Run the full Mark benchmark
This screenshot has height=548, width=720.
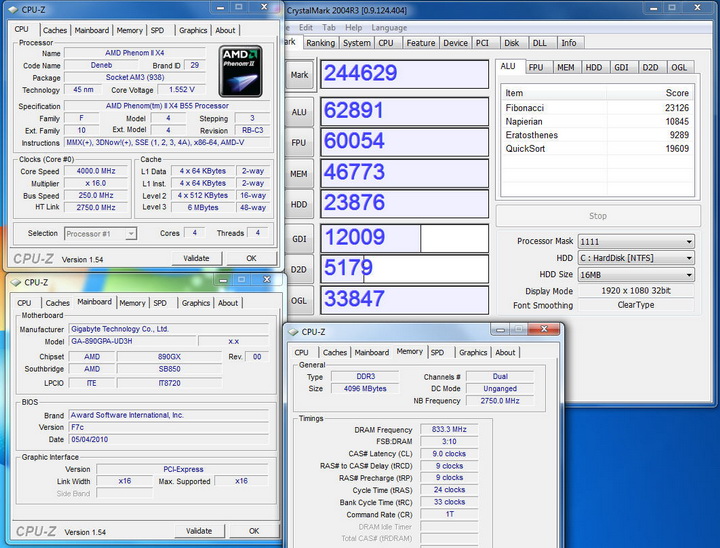coord(299,75)
